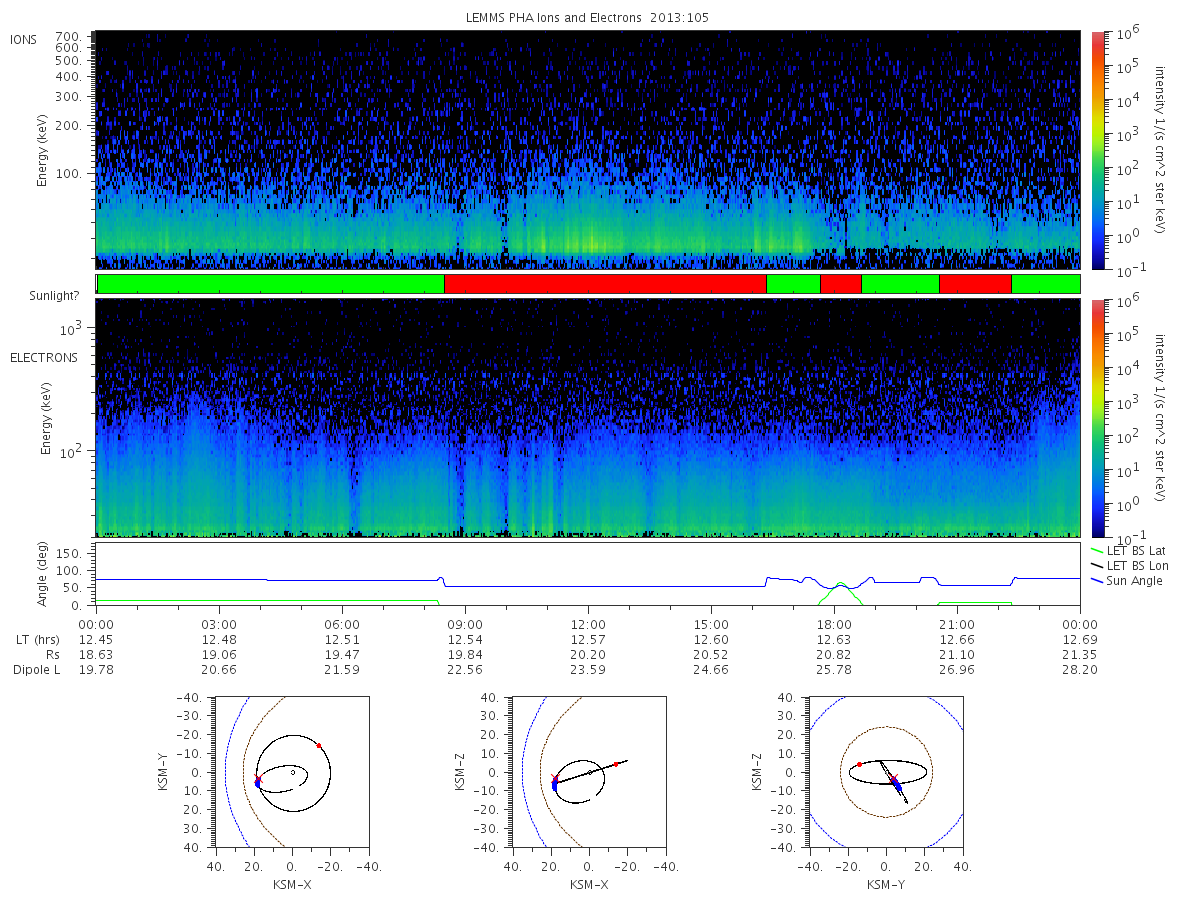Click the 12:00 time axis tick label
The image size is (1200, 900).
588,623
